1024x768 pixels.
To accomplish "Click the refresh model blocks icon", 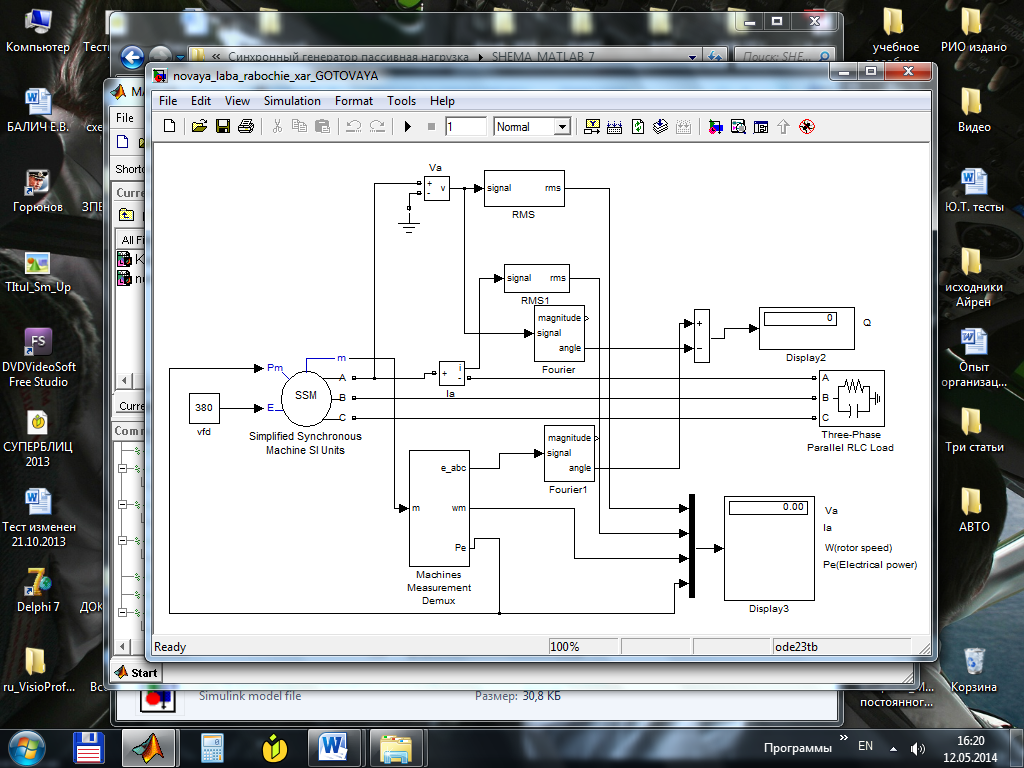I will click(637, 126).
